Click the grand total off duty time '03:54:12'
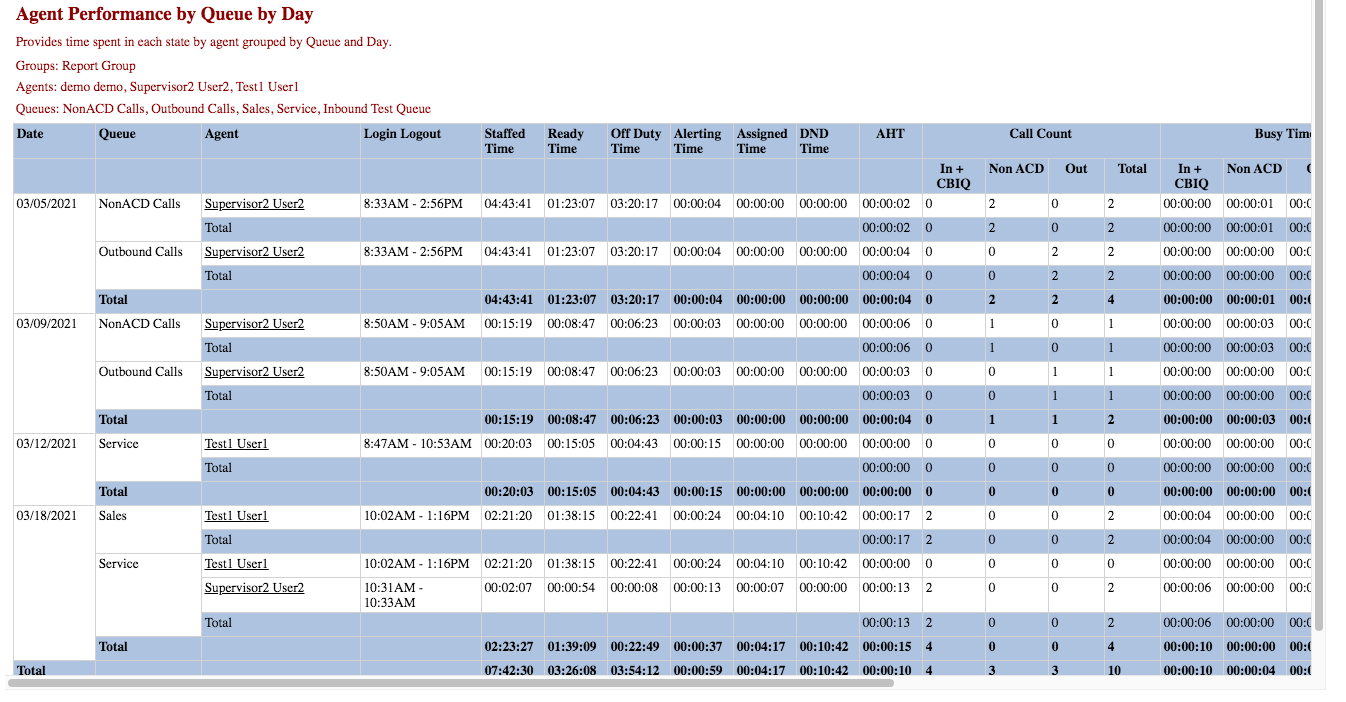 point(635,671)
